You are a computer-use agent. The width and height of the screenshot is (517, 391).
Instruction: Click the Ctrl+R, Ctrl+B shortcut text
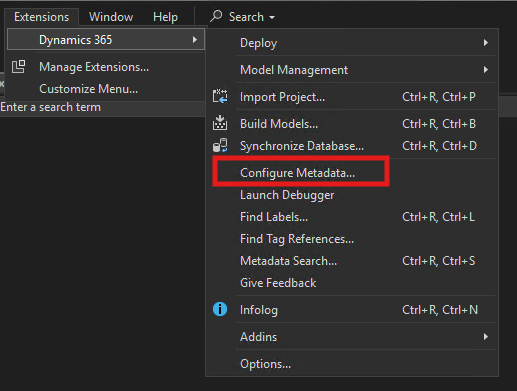point(439,124)
